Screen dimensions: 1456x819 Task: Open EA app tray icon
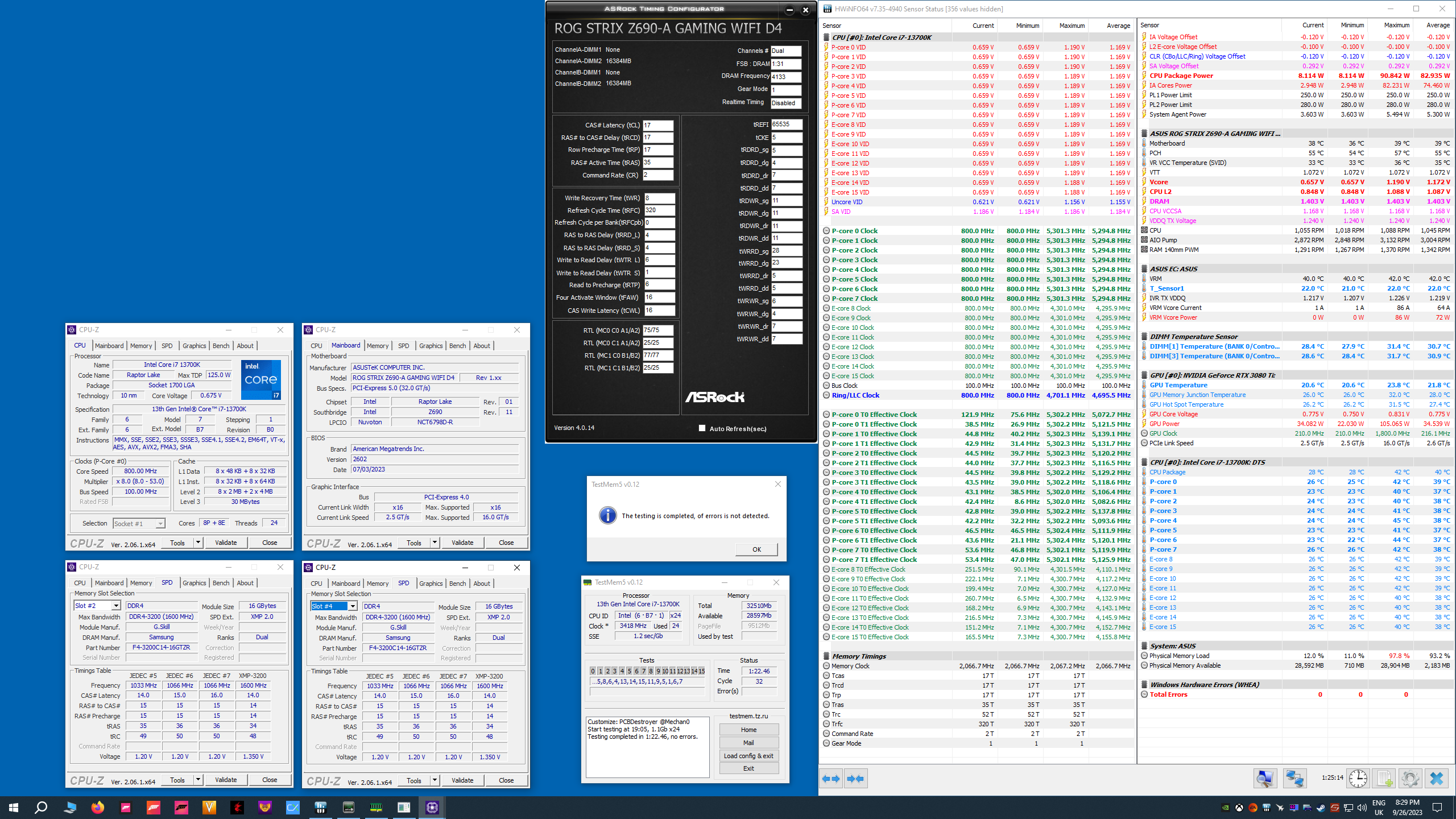[1252, 808]
